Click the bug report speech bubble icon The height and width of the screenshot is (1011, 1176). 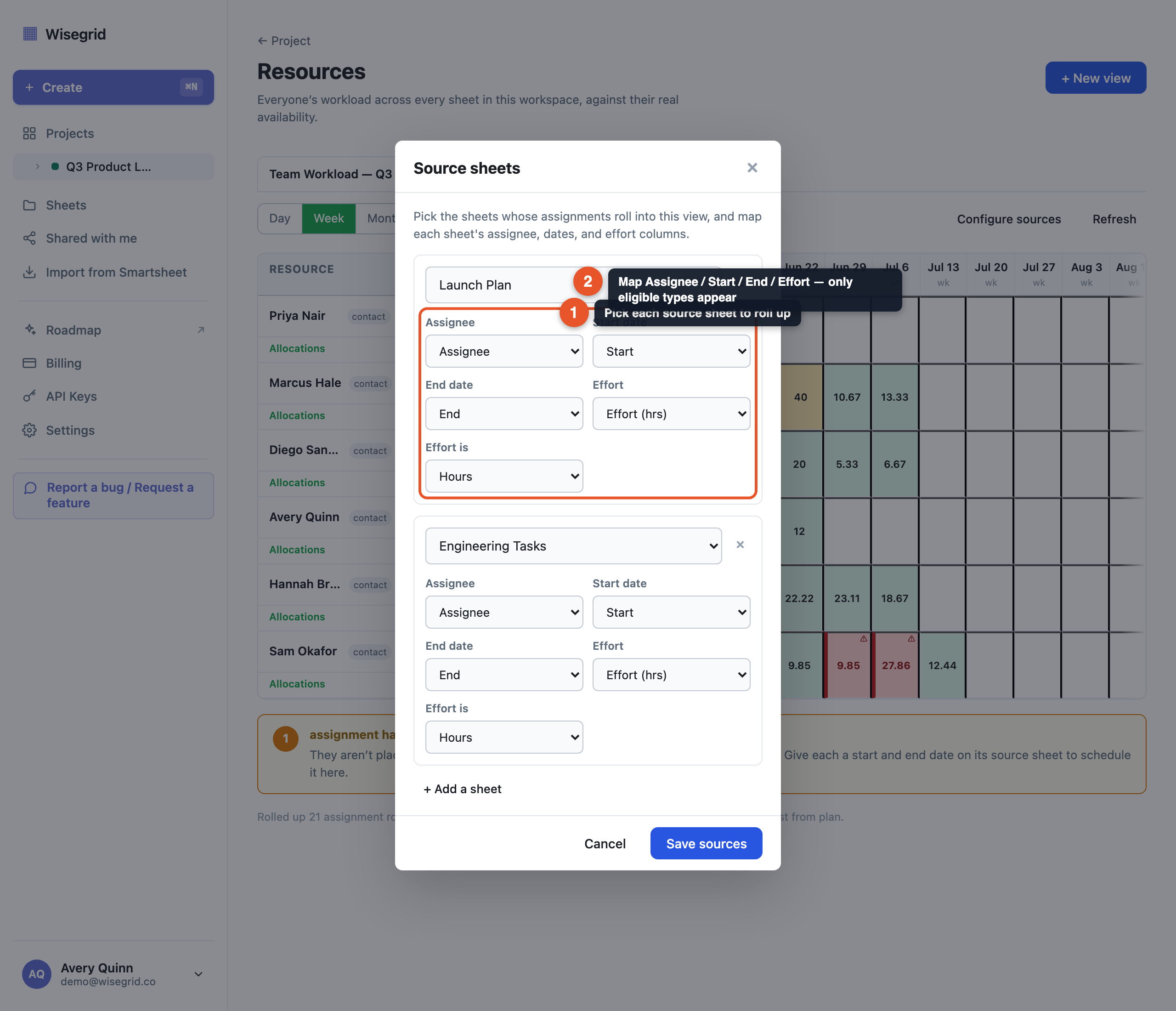(31, 488)
